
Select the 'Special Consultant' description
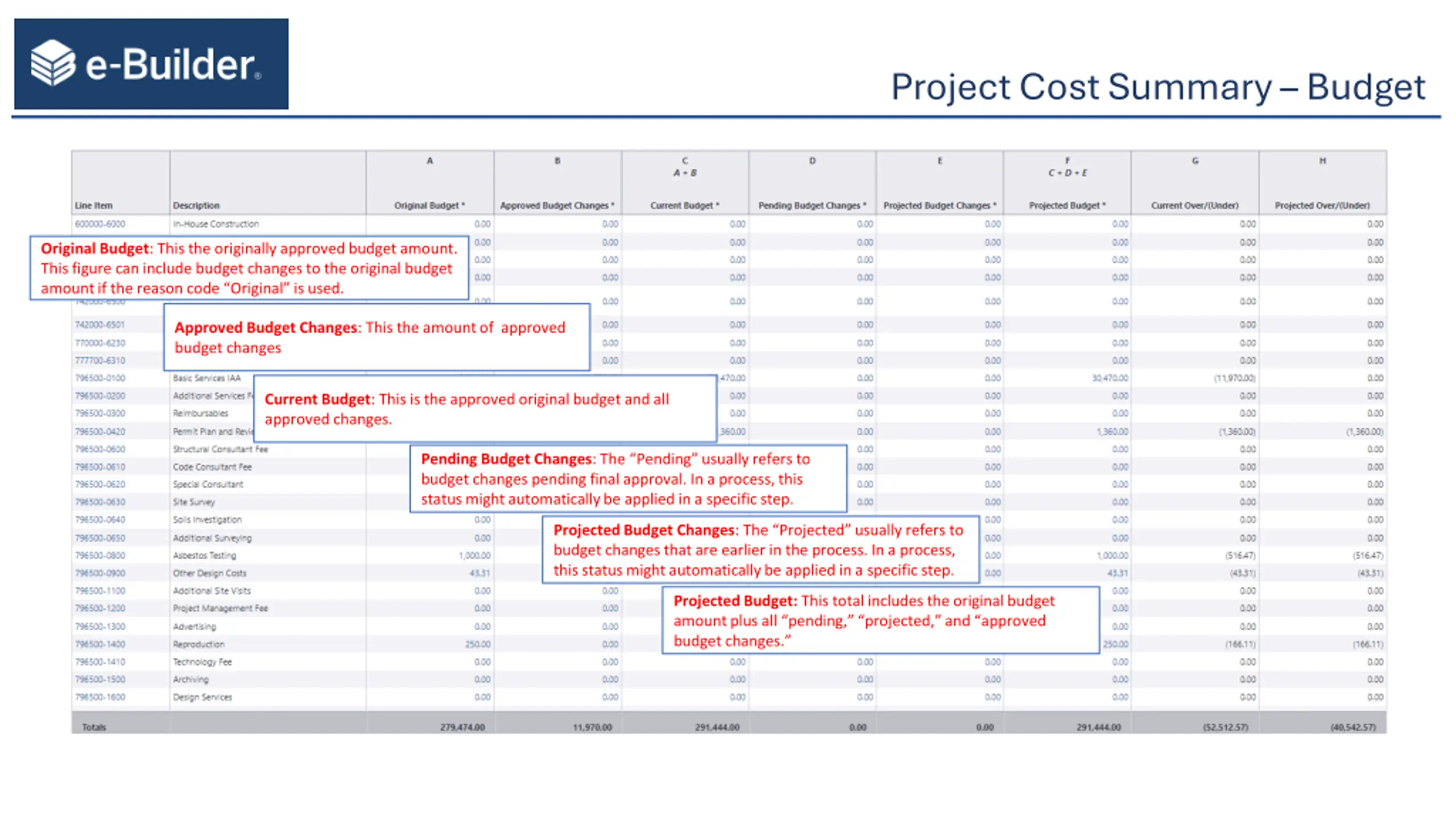pos(208,485)
